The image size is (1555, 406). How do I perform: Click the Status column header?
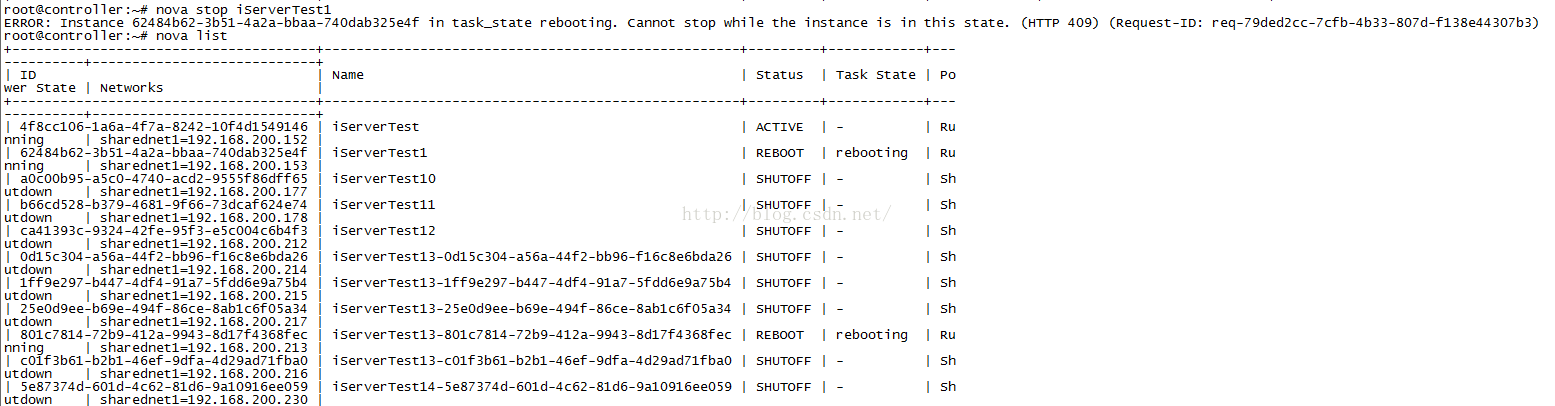click(779, 75)
